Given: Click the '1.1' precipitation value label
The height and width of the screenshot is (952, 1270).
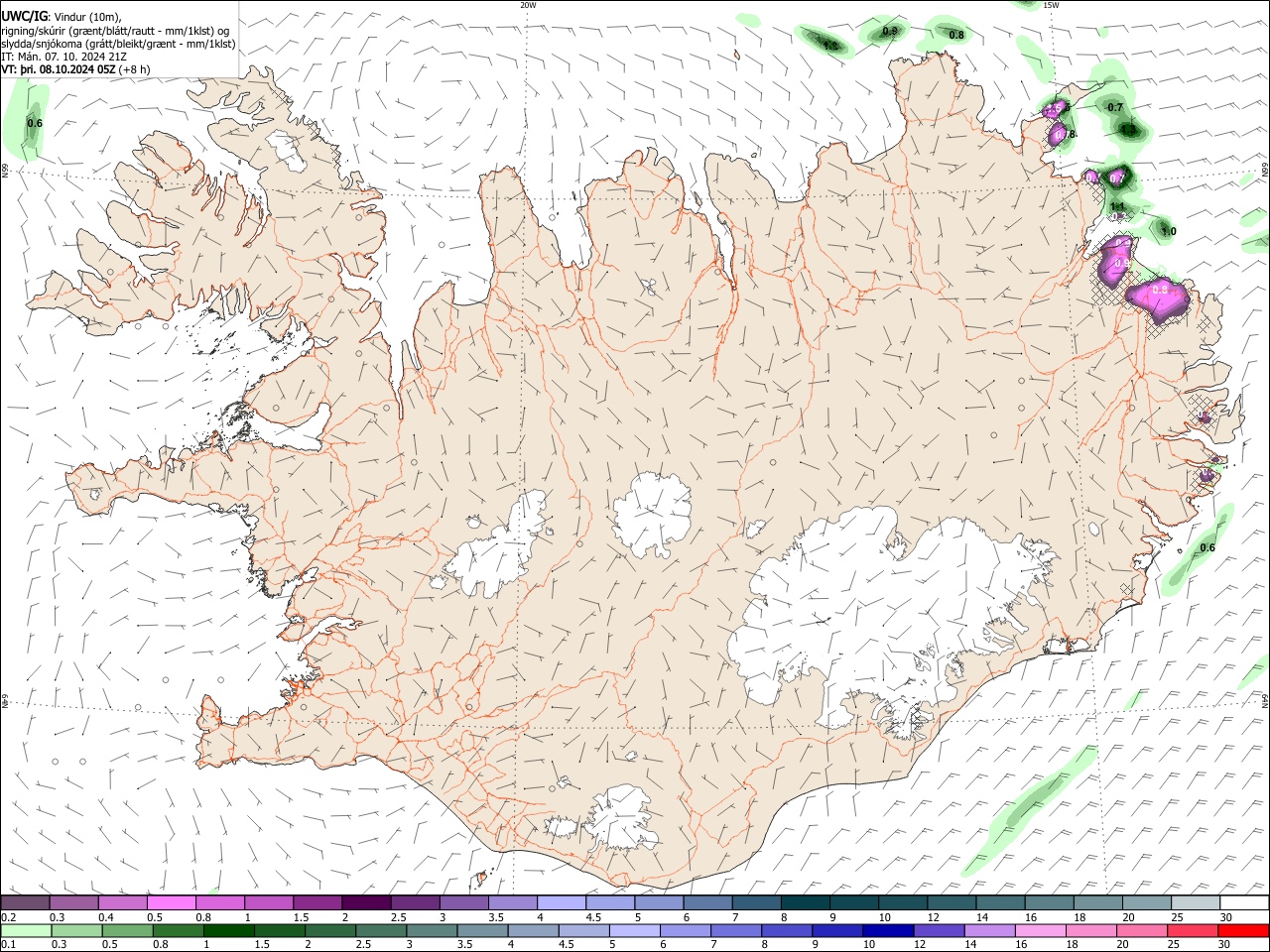Looking at the screenshot, I should point(1117,206).
